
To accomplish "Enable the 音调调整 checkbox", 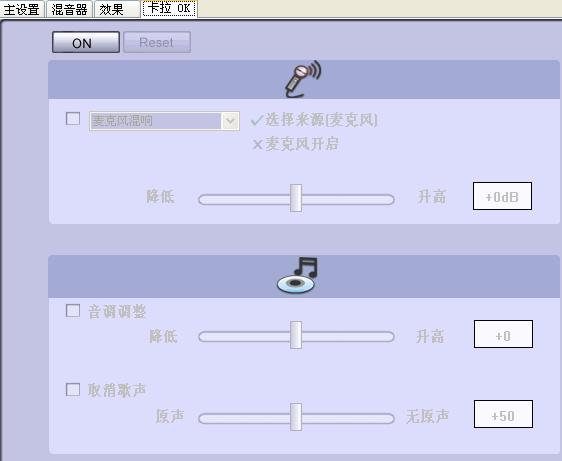I will [x=73, y=310].
